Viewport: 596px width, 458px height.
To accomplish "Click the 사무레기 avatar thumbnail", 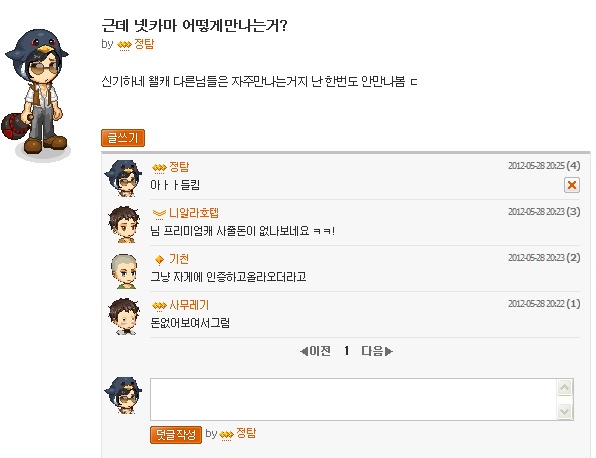I will coord(124,316).
